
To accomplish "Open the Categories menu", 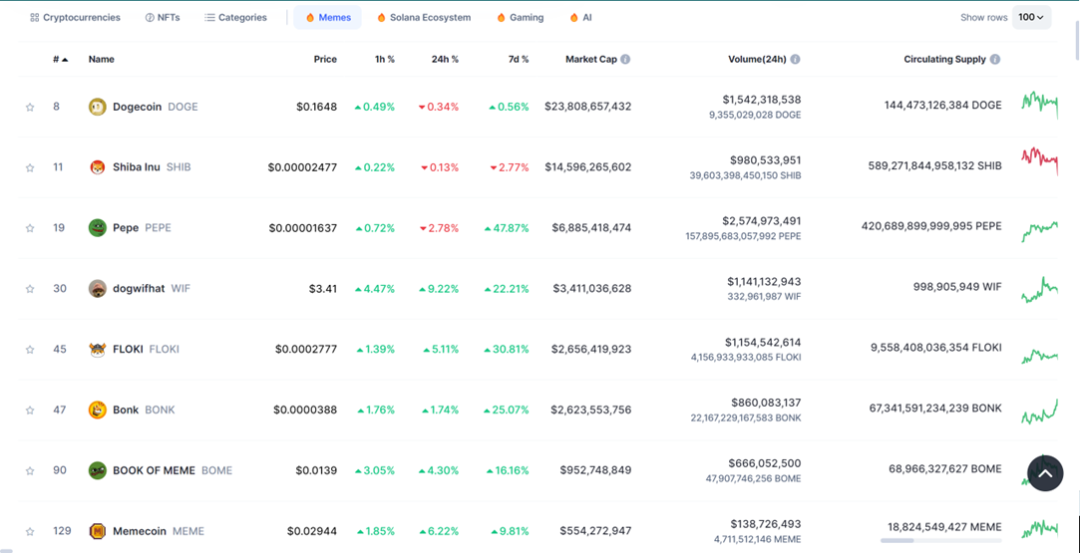I will [236, 18].
